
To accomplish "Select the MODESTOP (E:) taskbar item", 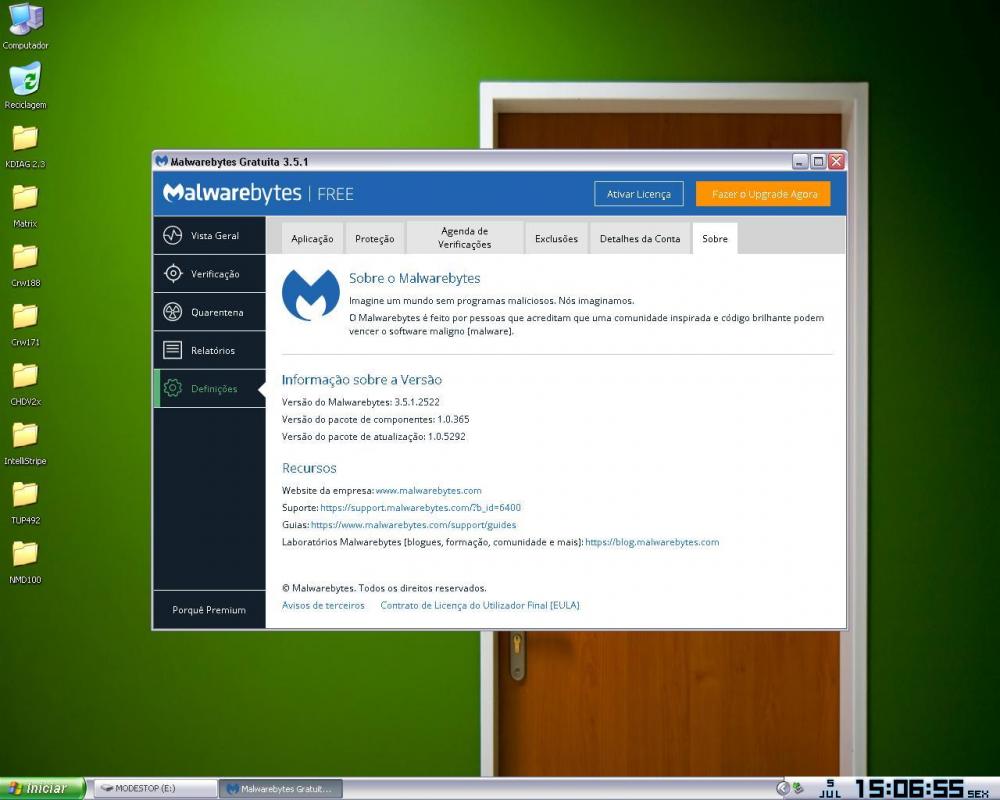I will (x=154, y=789).
